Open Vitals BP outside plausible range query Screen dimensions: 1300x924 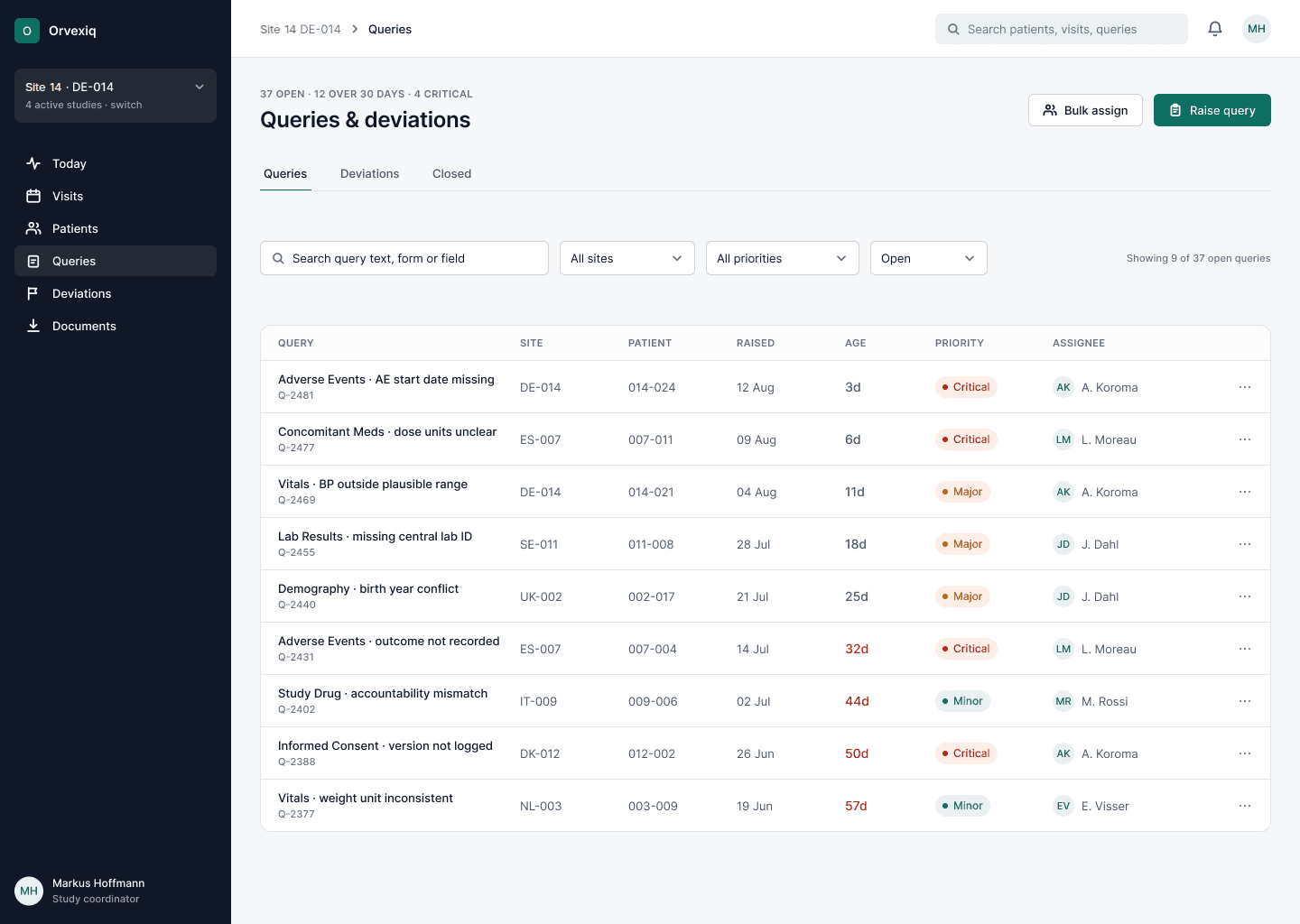373,485
